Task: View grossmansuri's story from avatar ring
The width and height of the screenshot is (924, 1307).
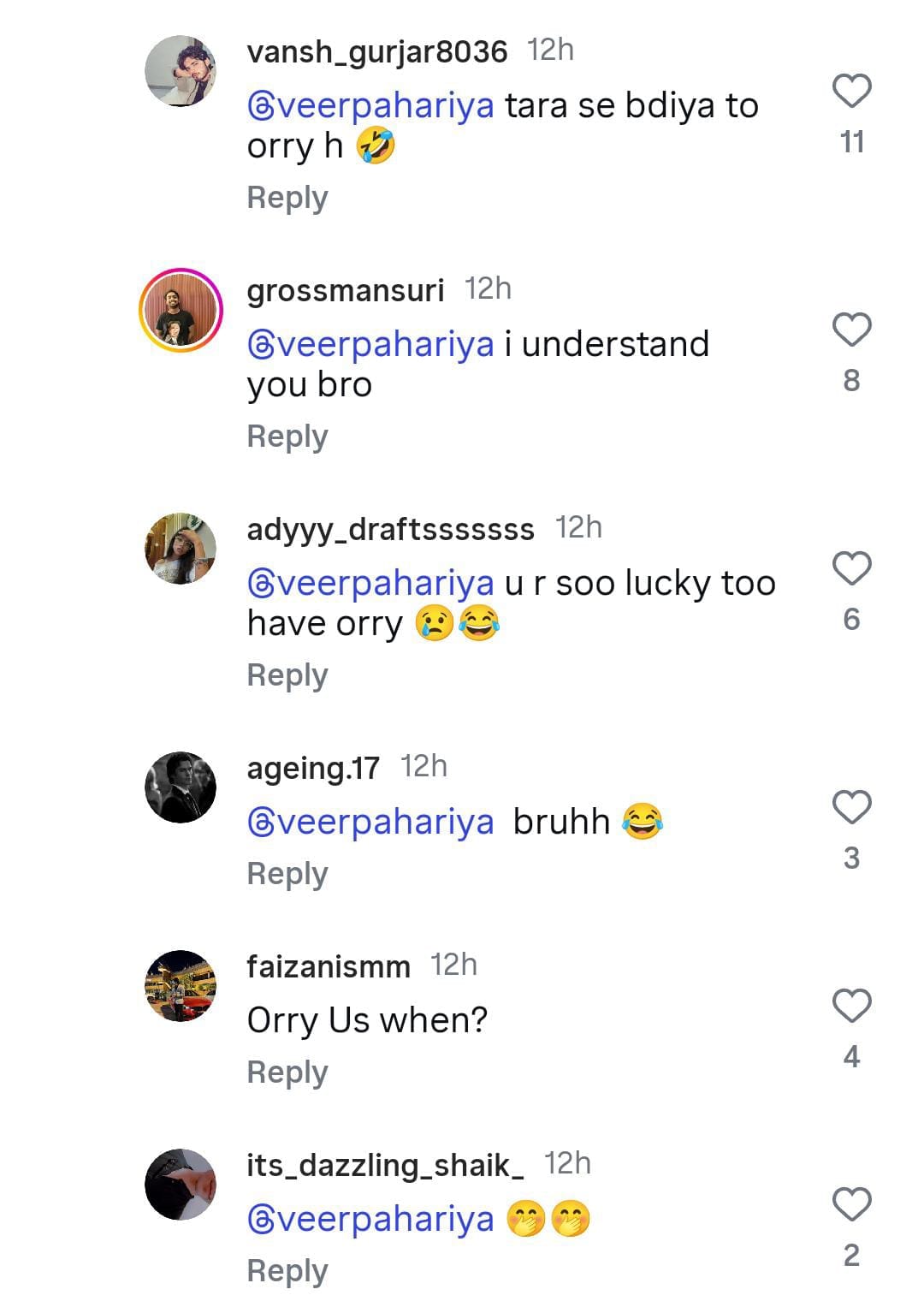Action: 181,310
